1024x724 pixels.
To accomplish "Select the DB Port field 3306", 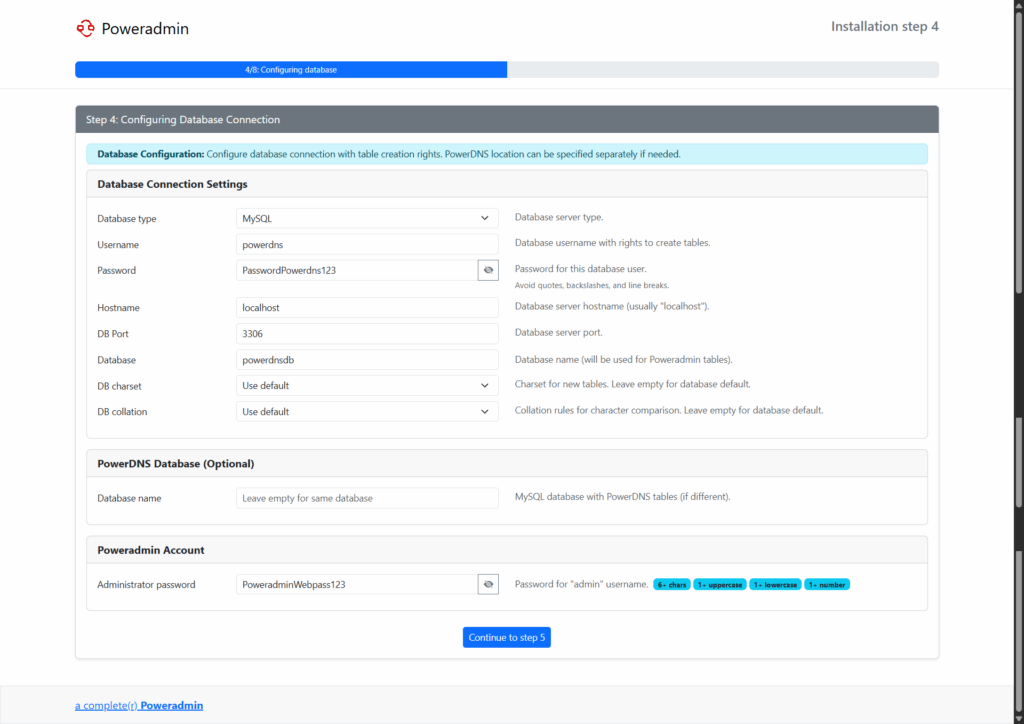I will click(367, 334).
